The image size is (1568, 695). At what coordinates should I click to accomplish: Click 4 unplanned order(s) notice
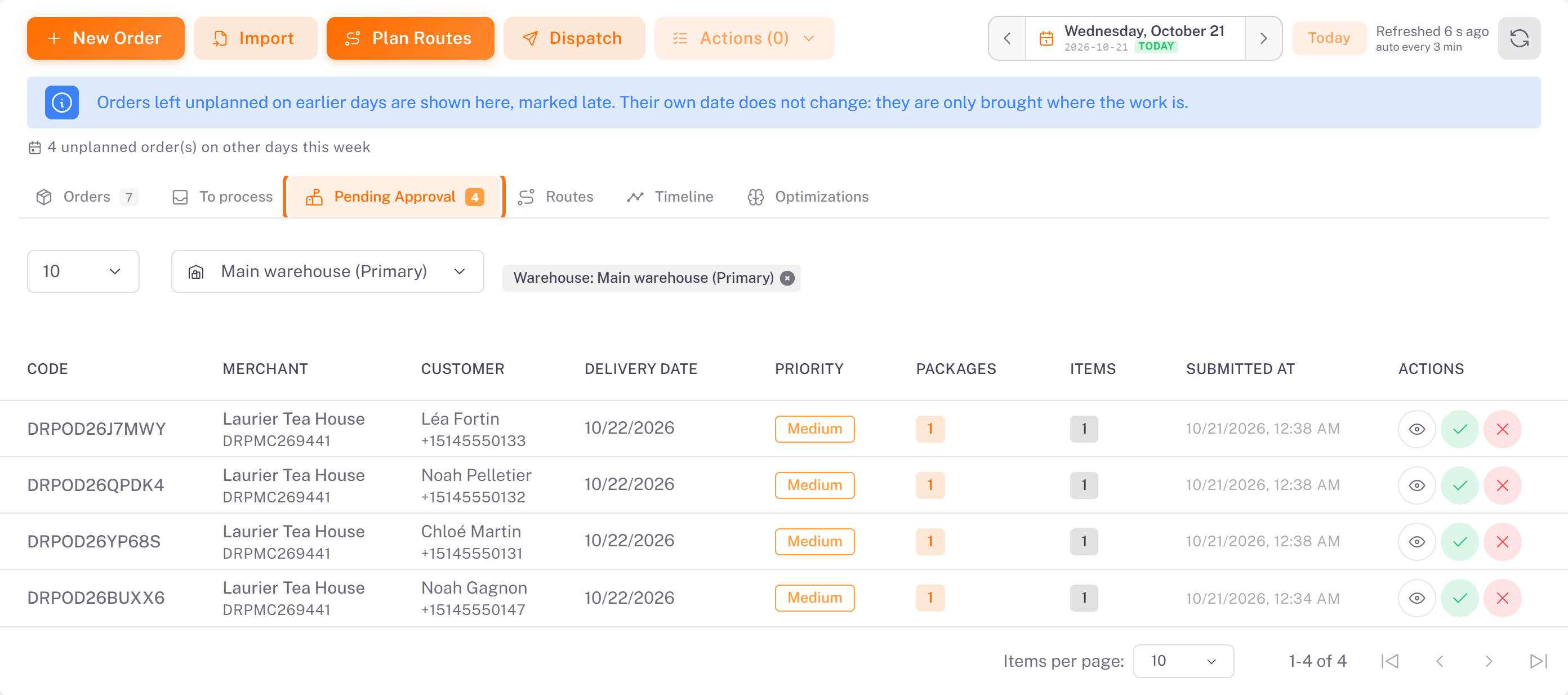pyautogui.click(x=199, y=147)
